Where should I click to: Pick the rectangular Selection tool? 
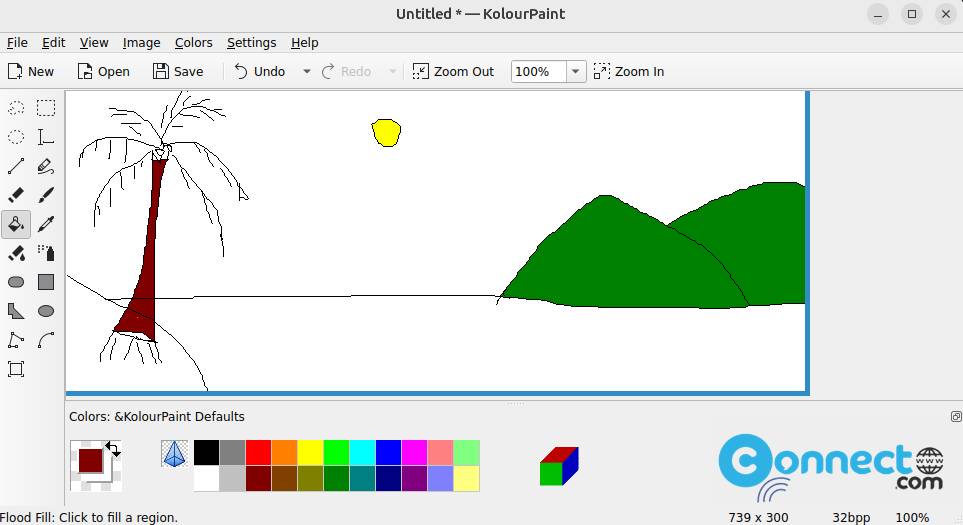(x=45, y=108)
